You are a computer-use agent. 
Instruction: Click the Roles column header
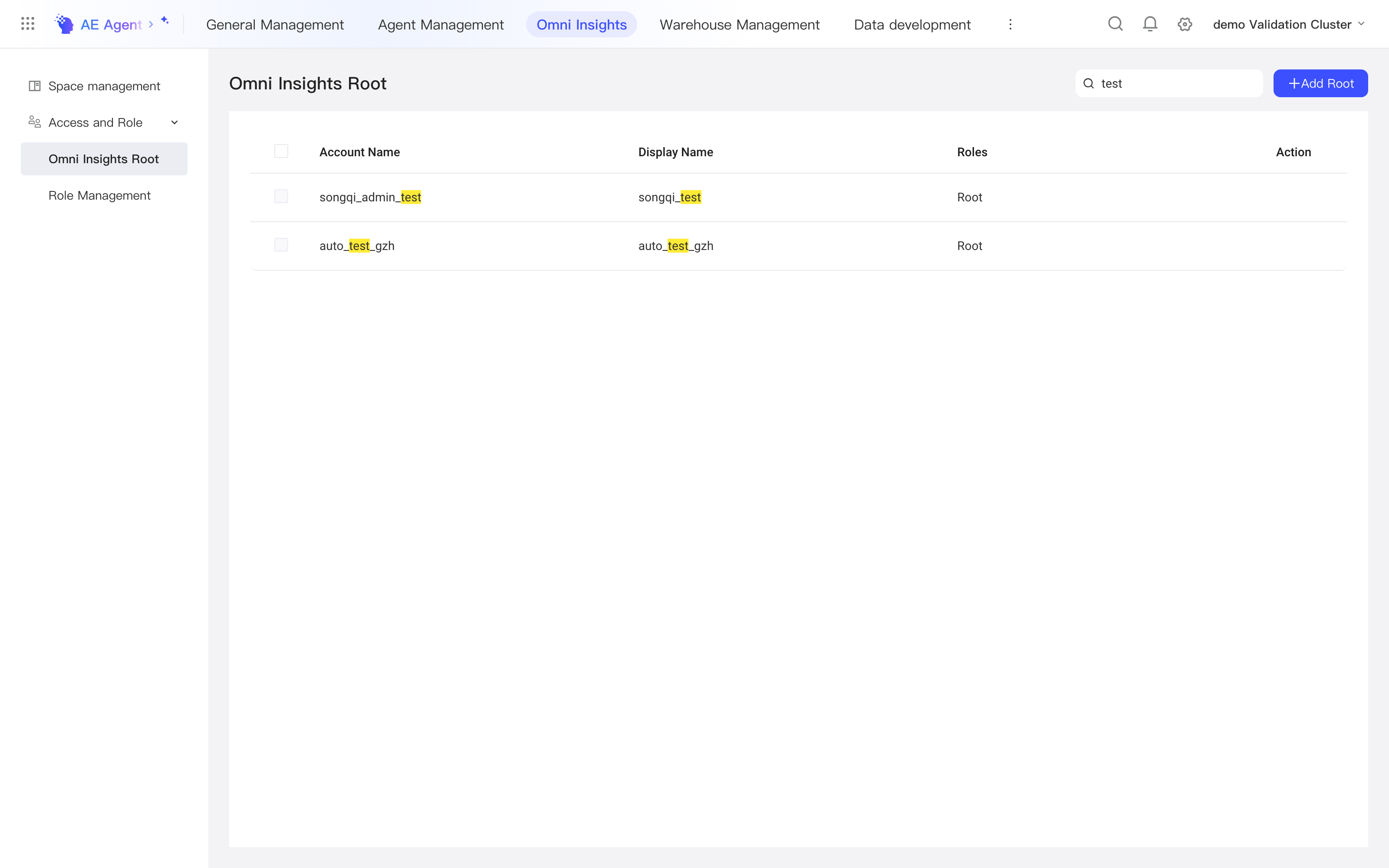(x=972, y=152)
